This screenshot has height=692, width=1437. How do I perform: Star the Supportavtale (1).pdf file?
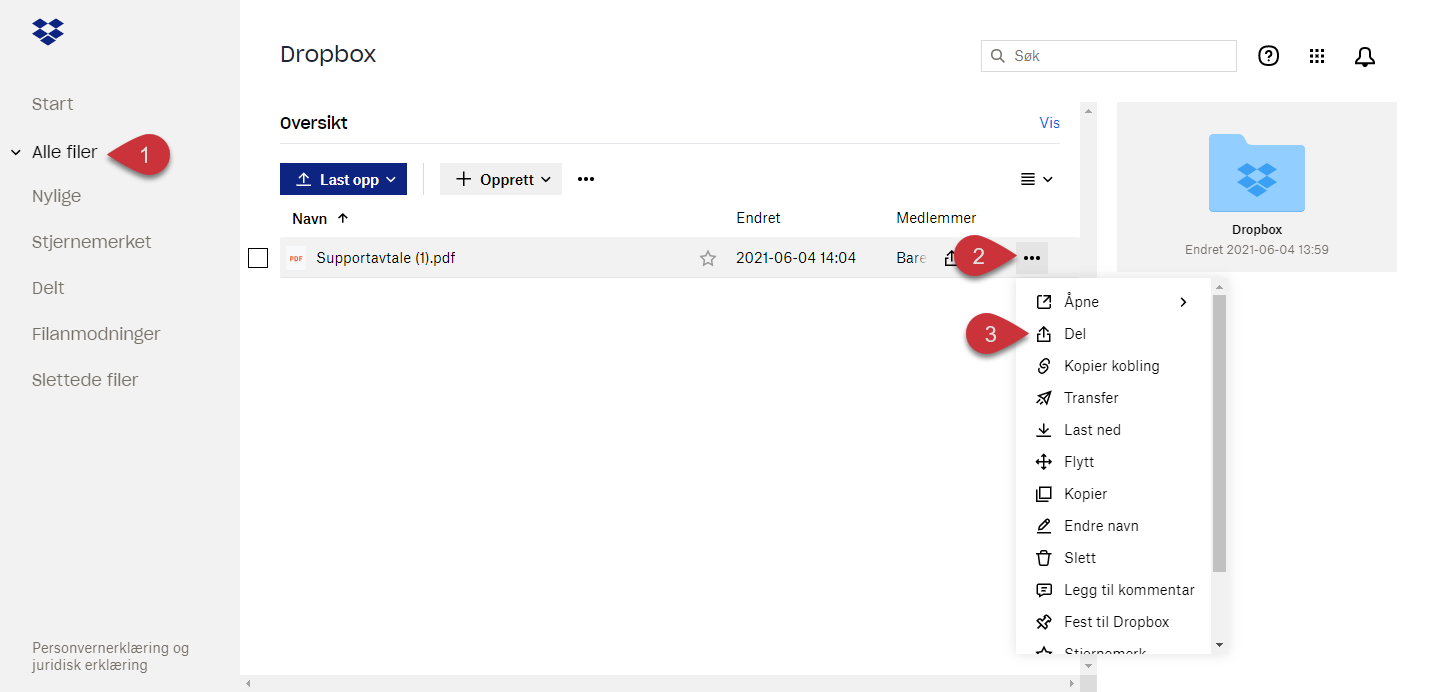click(708, 258)
